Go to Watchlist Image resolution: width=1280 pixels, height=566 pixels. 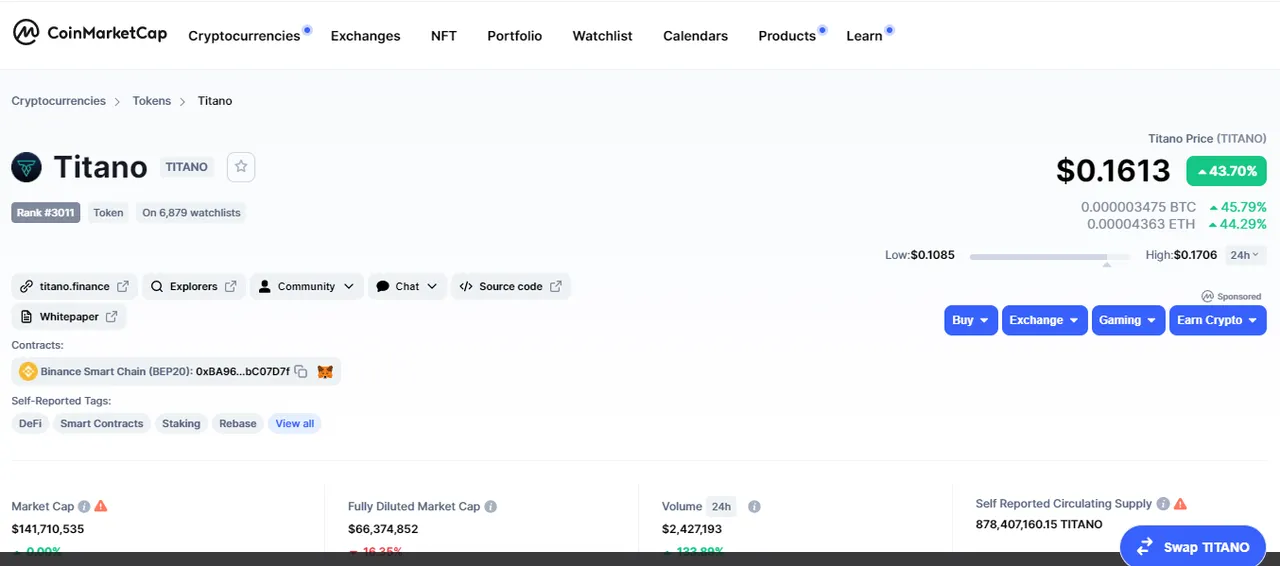click(602, 36)
